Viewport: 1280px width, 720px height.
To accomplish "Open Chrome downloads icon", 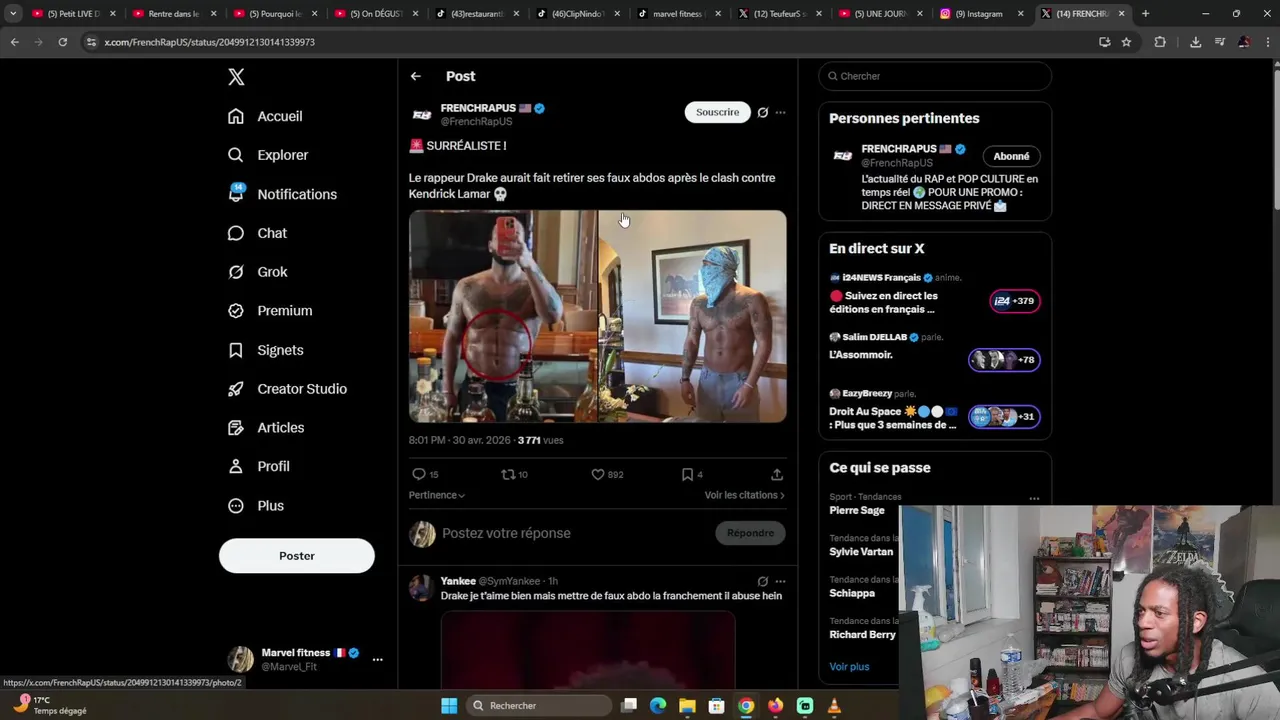I will click(x=1195, y=42).
